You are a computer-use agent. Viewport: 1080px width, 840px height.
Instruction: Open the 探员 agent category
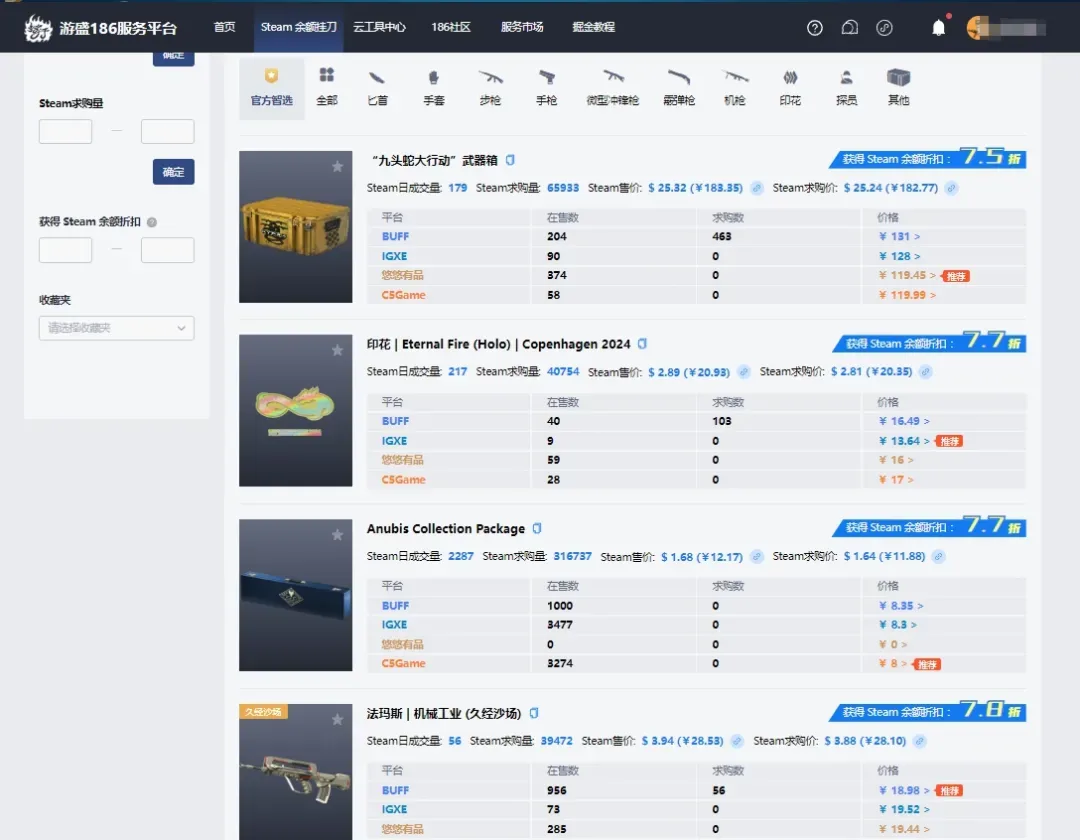point(846,87)
